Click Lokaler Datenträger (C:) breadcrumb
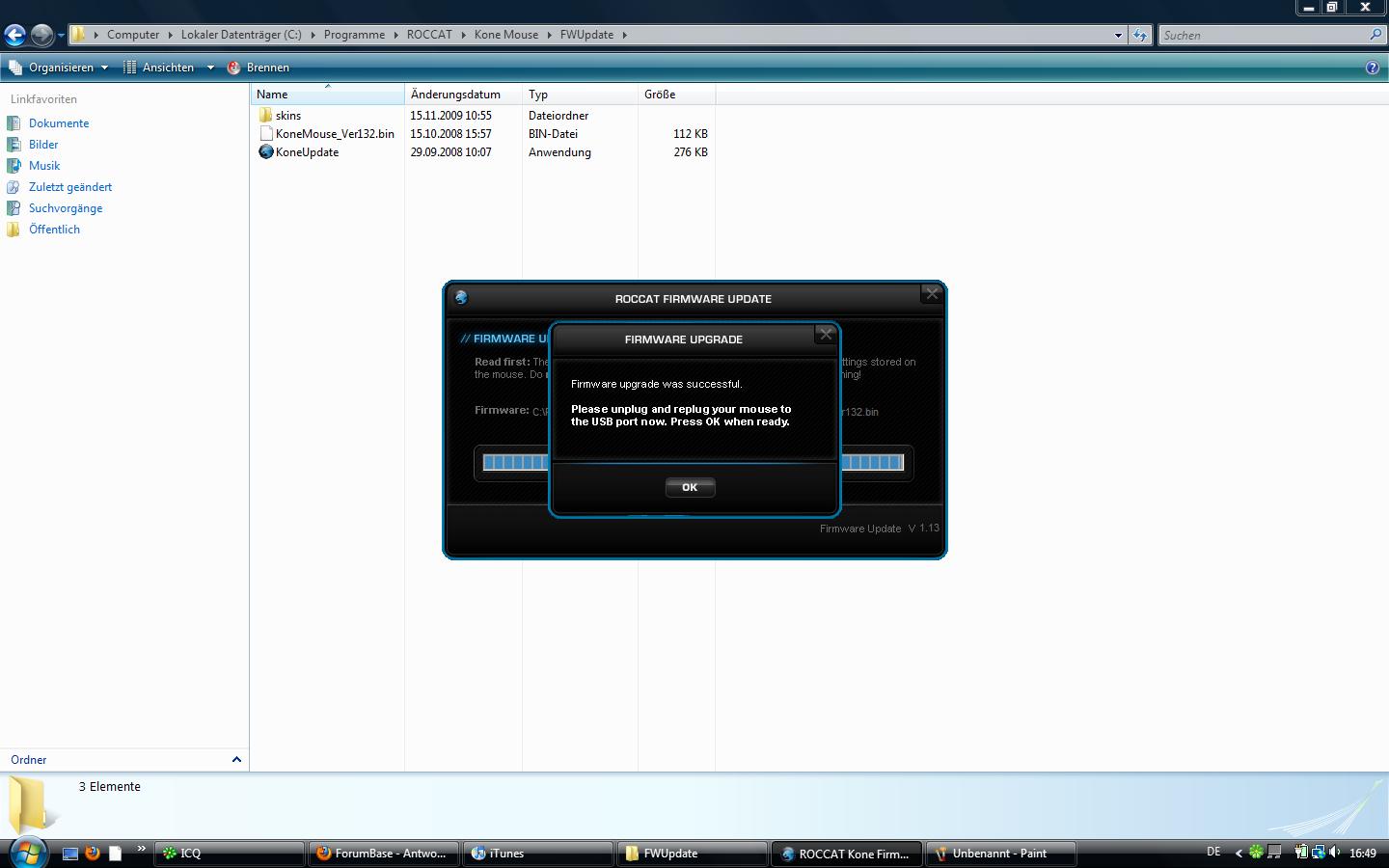This screenshot has width=1389, height=868. pyautogui.click(x=241, y=35)
